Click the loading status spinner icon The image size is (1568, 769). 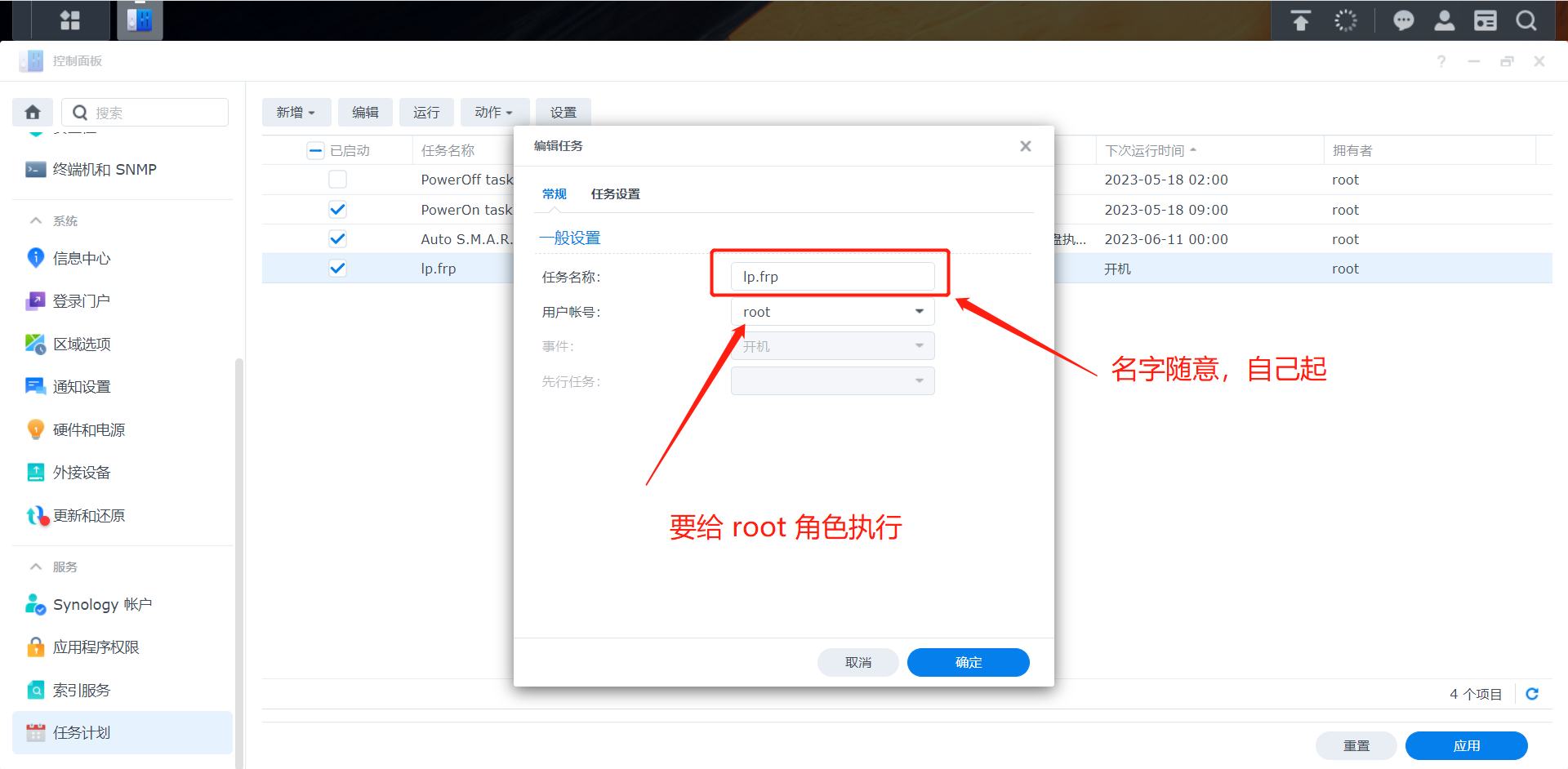pos(1345,20)
